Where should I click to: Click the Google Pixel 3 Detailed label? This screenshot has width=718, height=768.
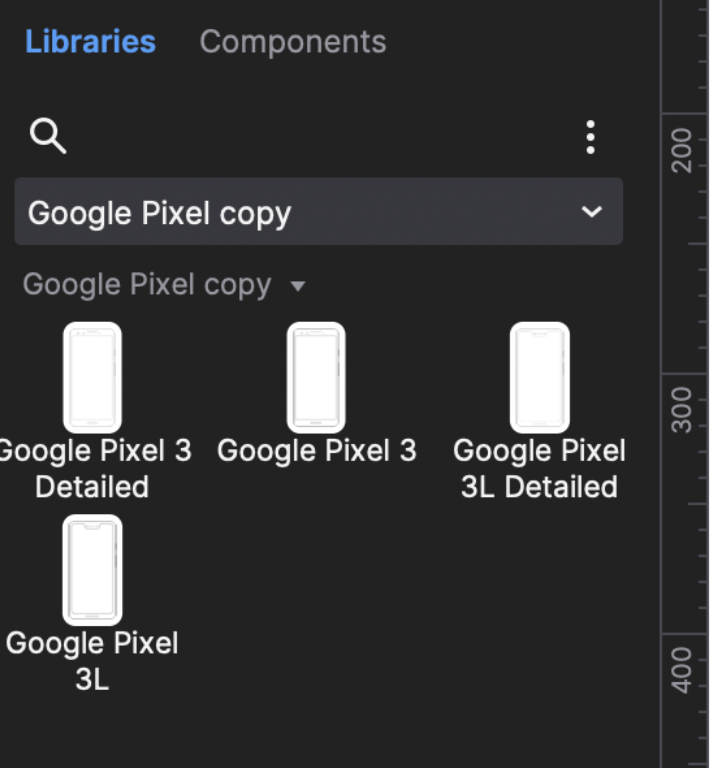[x=92, y=469]
